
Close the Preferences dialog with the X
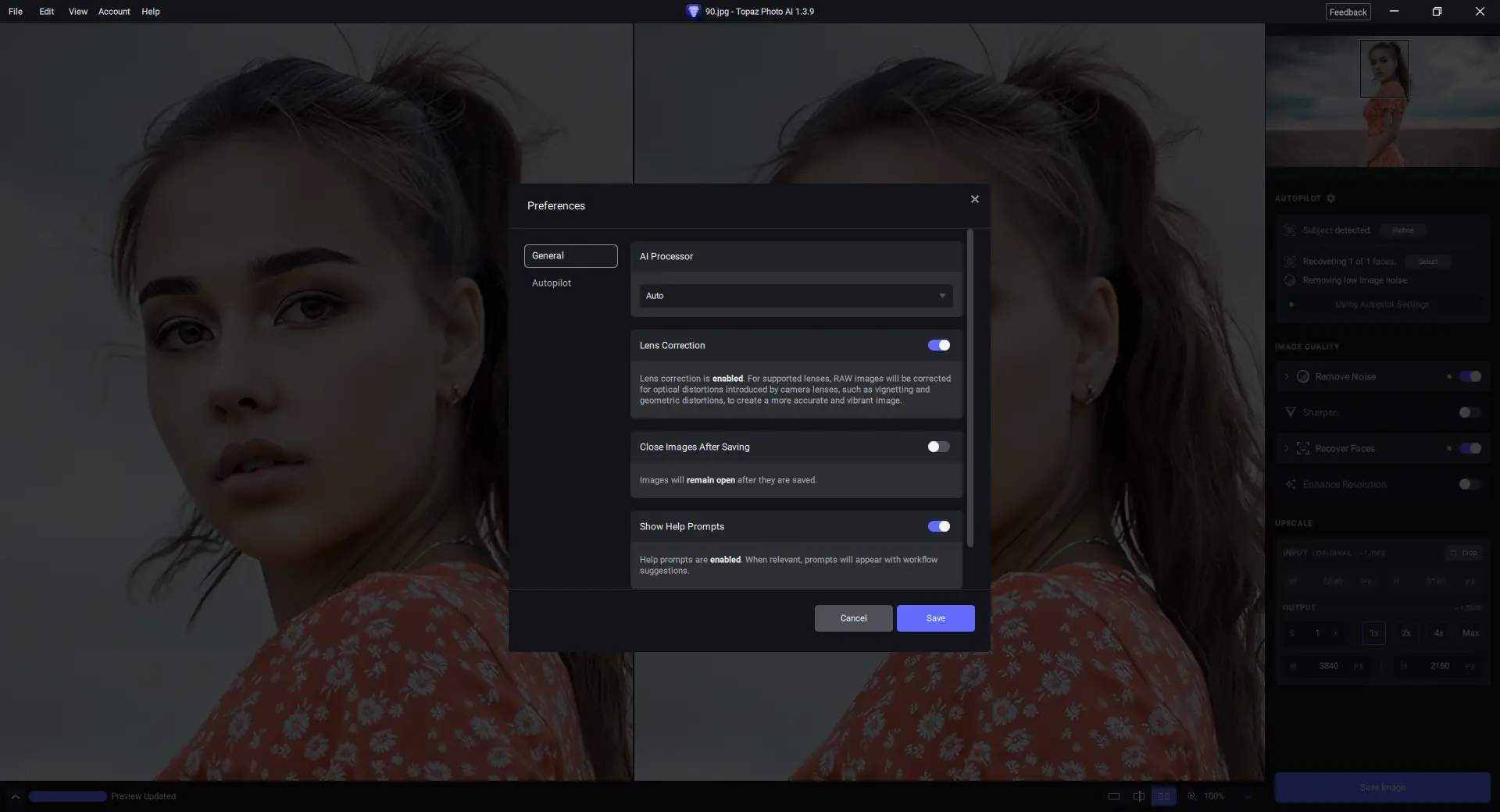coord(974,199)
